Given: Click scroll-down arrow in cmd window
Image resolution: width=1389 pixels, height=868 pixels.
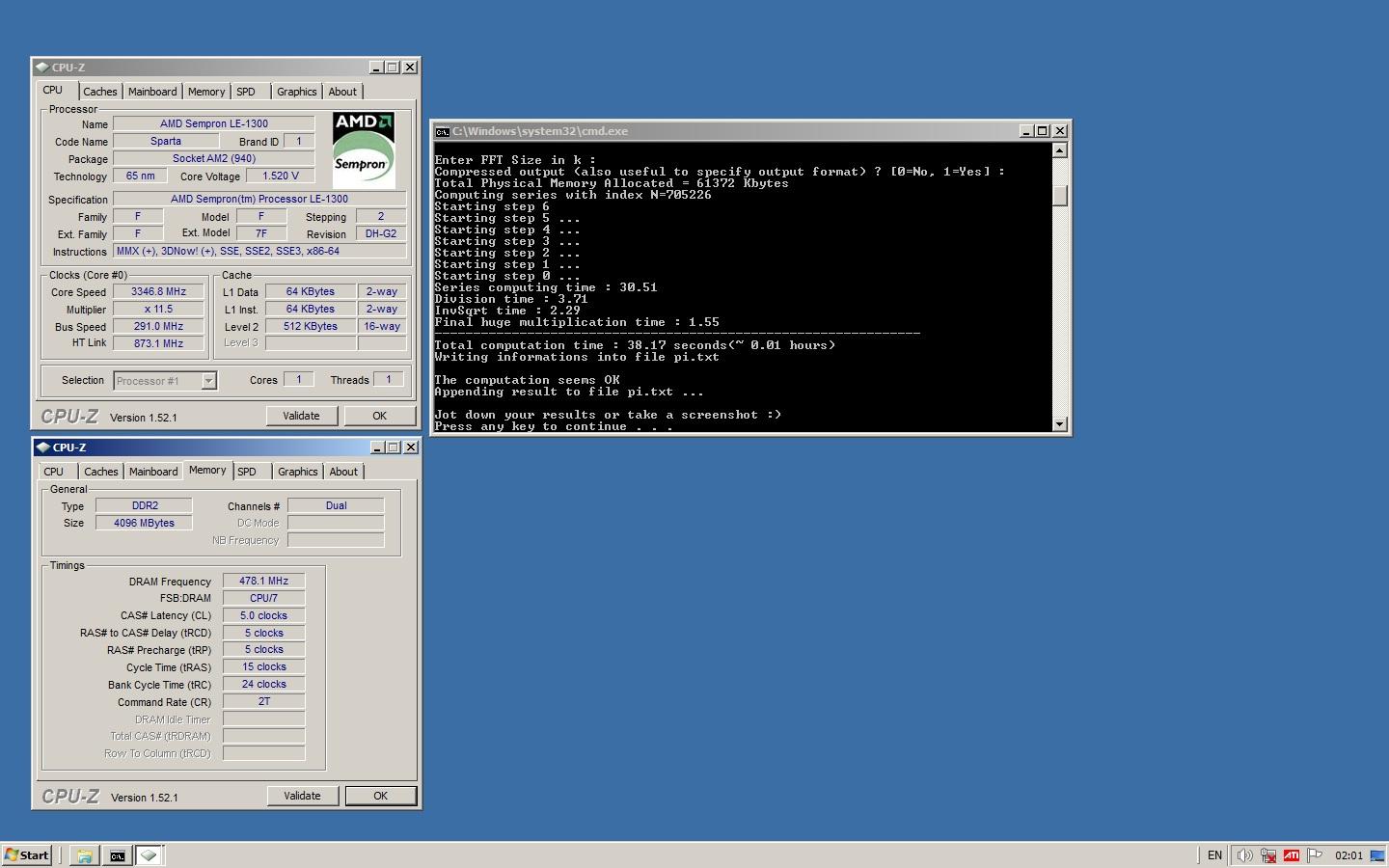Looking at the screenshot, I should [1060, 424].
